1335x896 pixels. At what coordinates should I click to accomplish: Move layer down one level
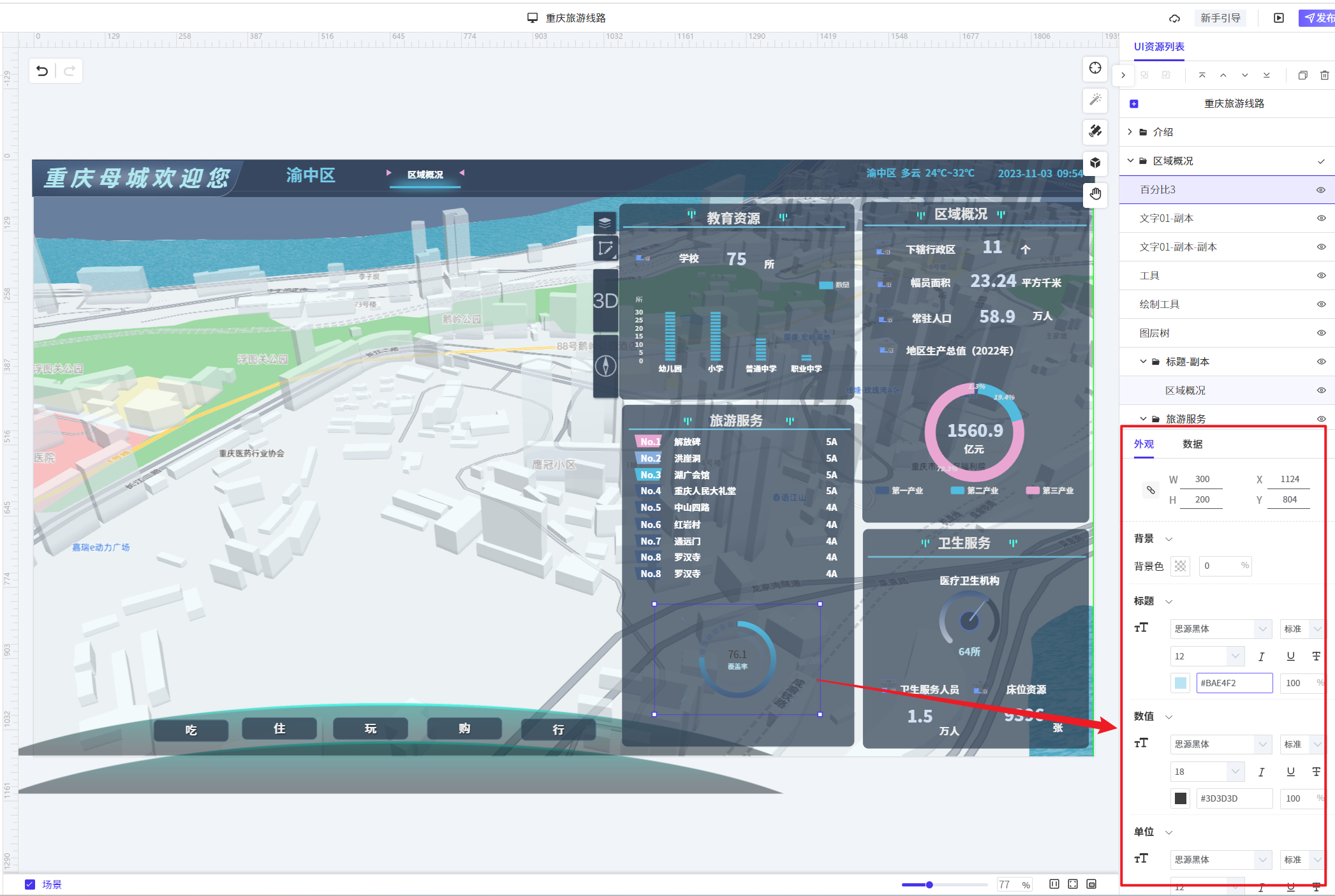[x=1244, y=75]
